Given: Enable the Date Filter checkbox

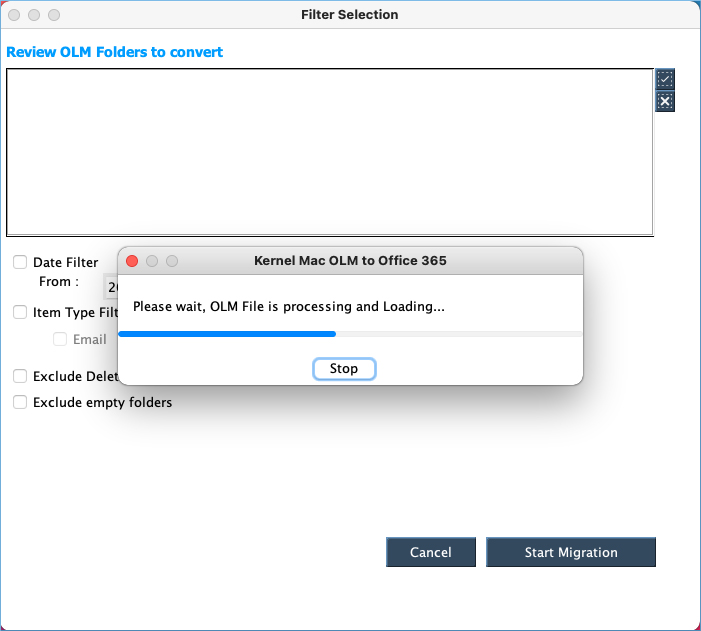Looking at the screenshot, I should pyautogui.click(x=20, y=262).
